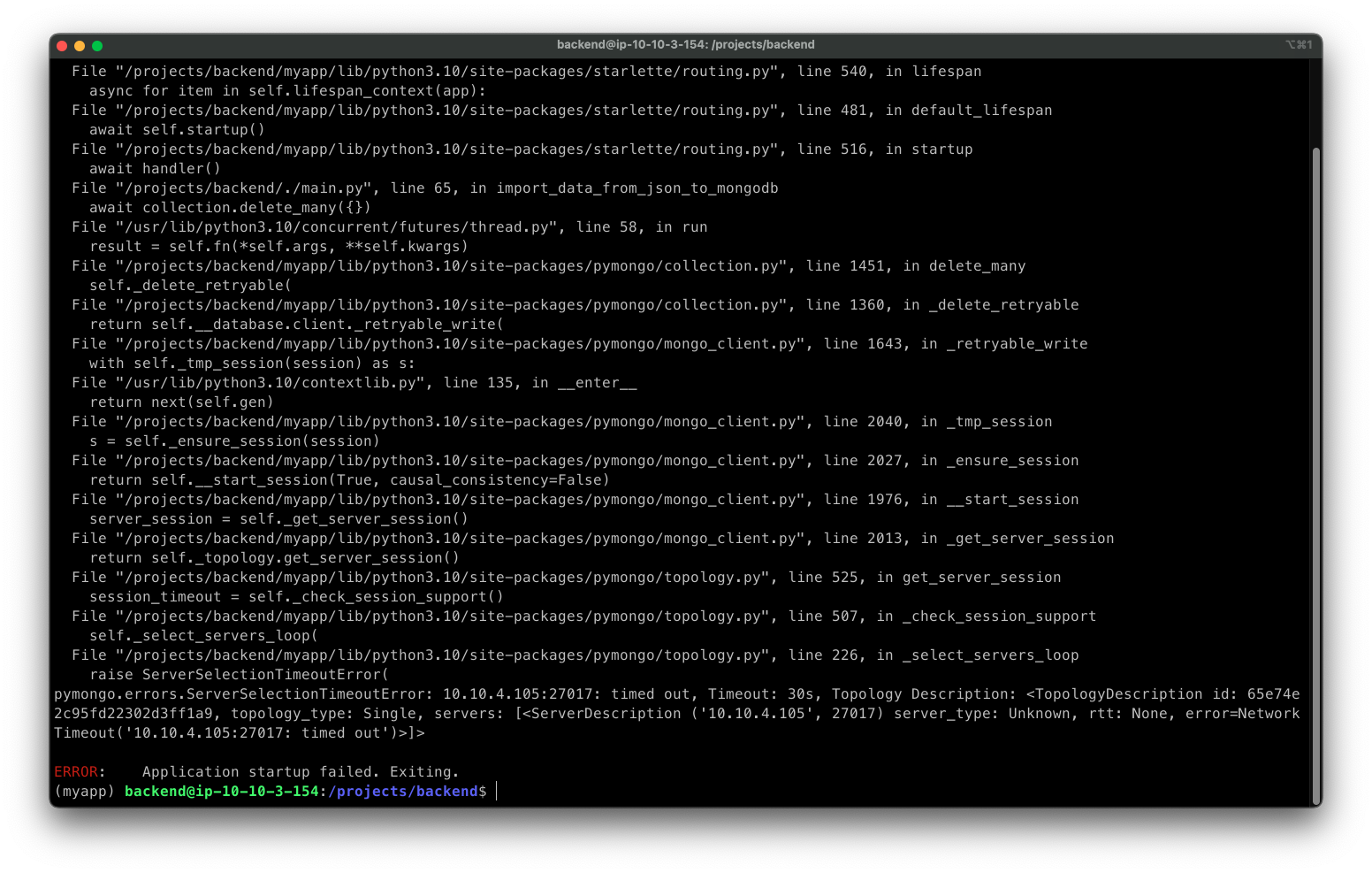The height and width of the screenshot is (873, 1372).
Task: Close the terminal window with red button
Action: 62,46
